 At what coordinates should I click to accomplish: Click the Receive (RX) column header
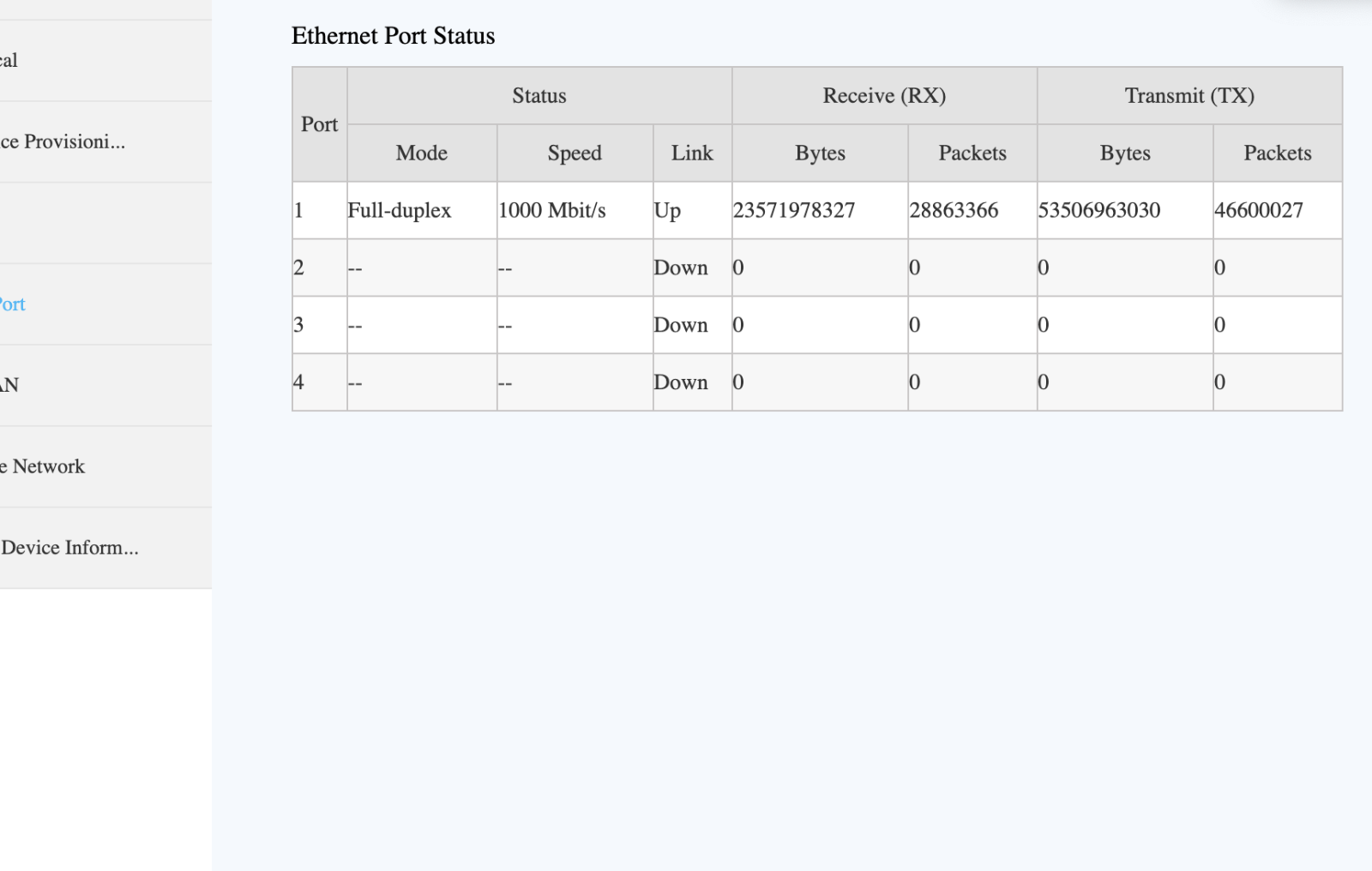click(x=884, y=96)
